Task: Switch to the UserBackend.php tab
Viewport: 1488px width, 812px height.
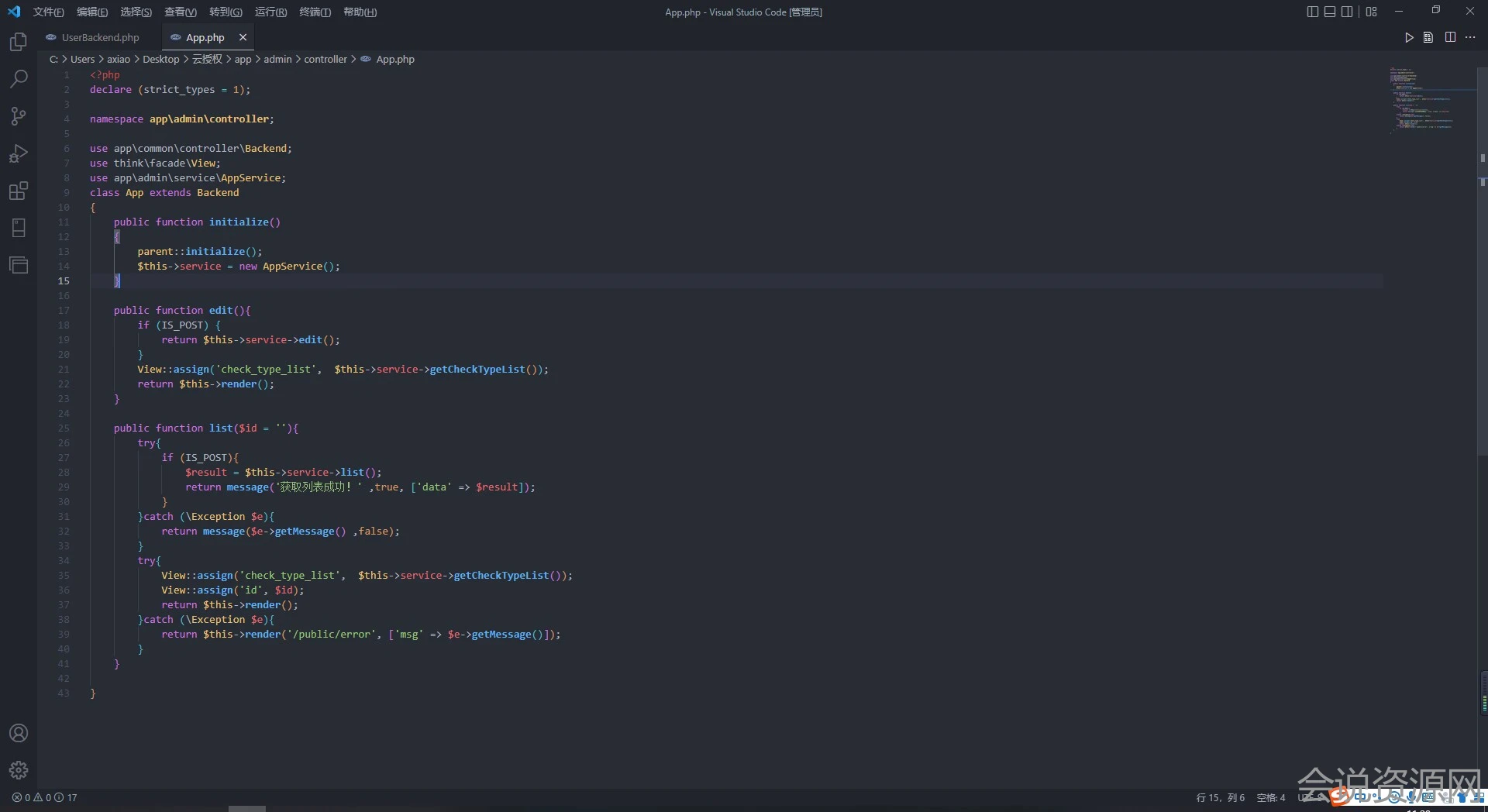Action: click(100, 37)
